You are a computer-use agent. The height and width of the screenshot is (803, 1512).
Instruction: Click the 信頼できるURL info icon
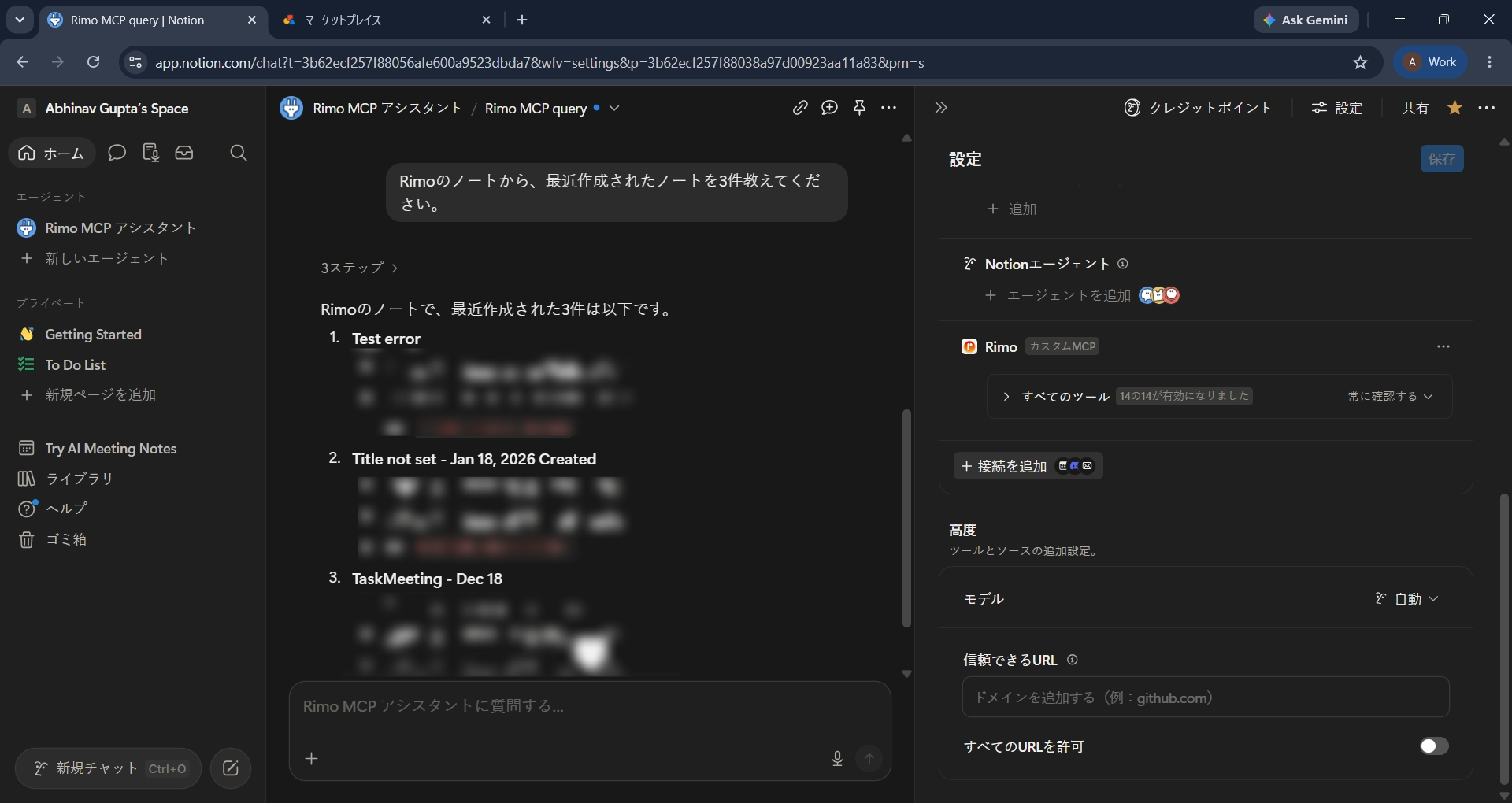[x=1072, y=660]
